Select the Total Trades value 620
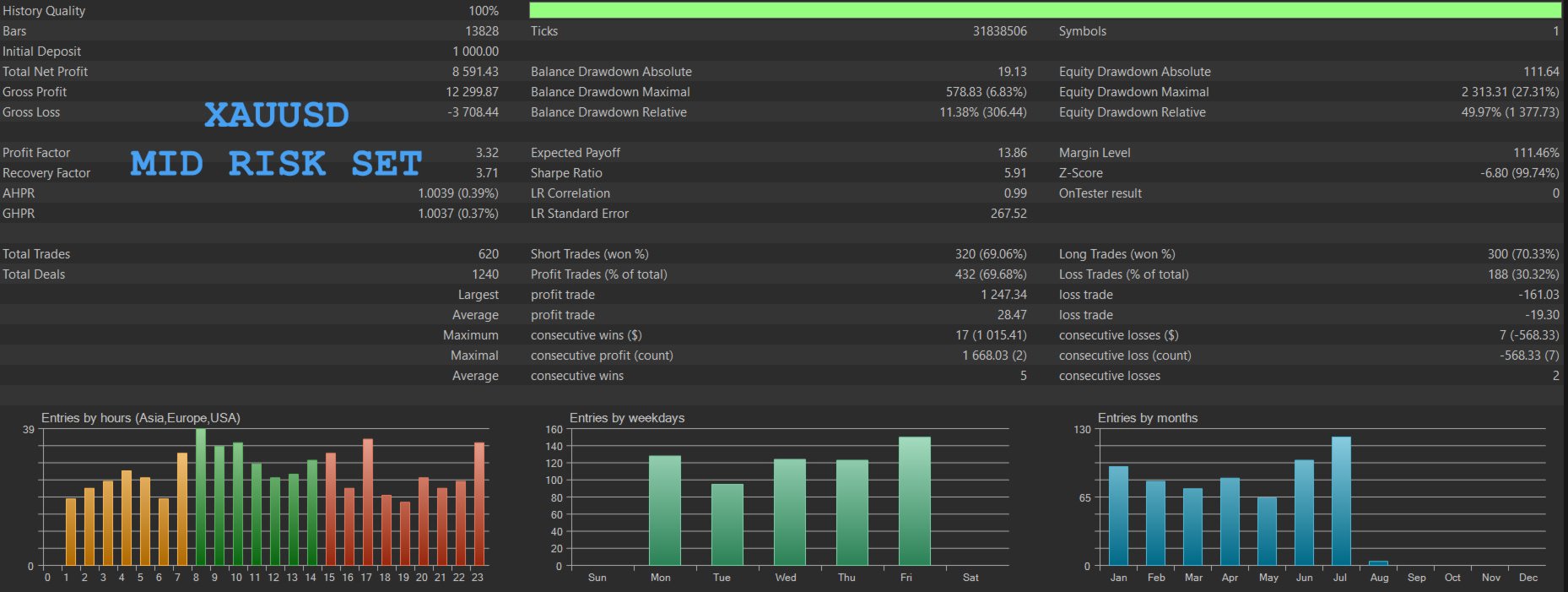This screenshot has width=1568, height=592. tap(489, 254)
